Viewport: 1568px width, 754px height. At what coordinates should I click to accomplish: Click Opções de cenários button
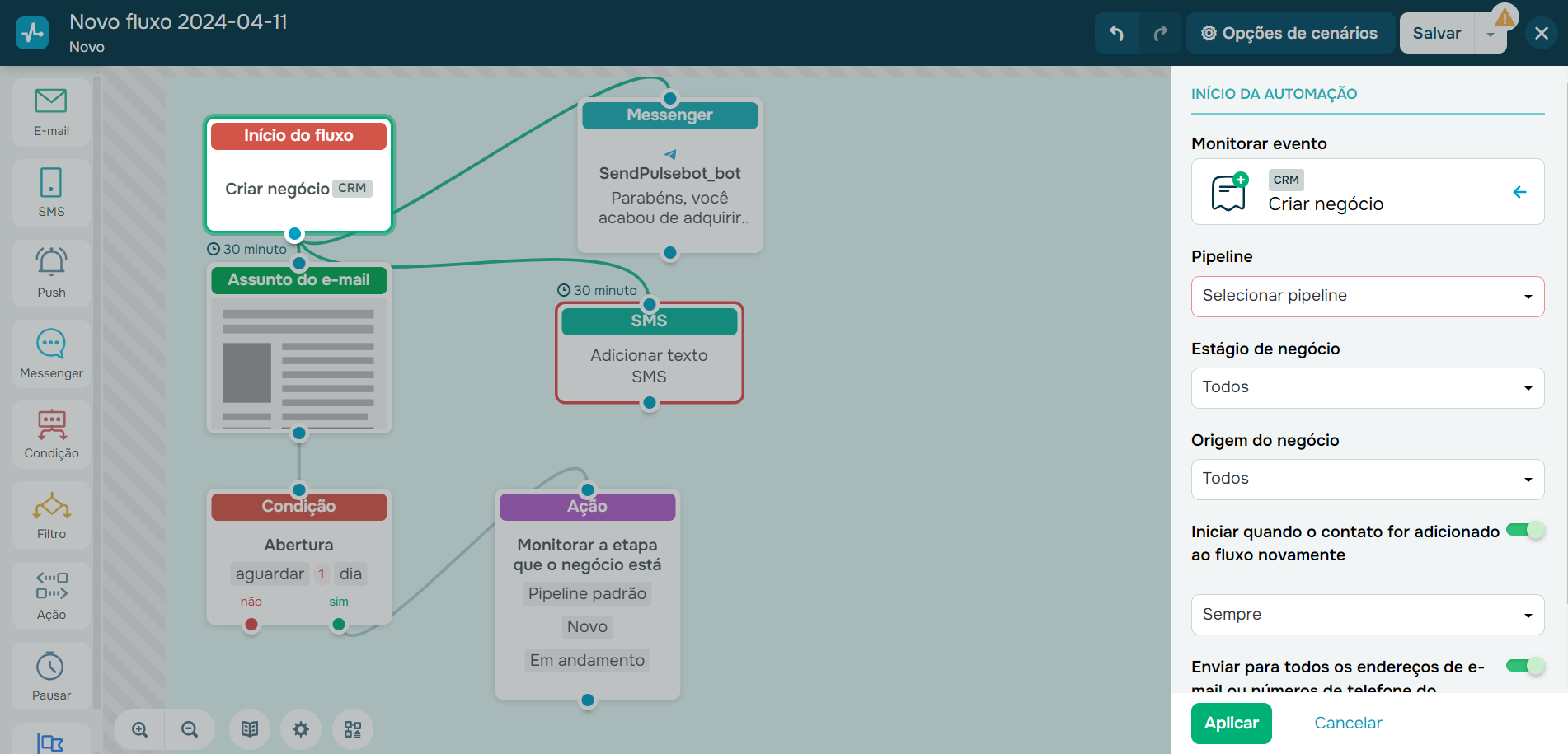pyautogui.click(x=1290, y=33)
